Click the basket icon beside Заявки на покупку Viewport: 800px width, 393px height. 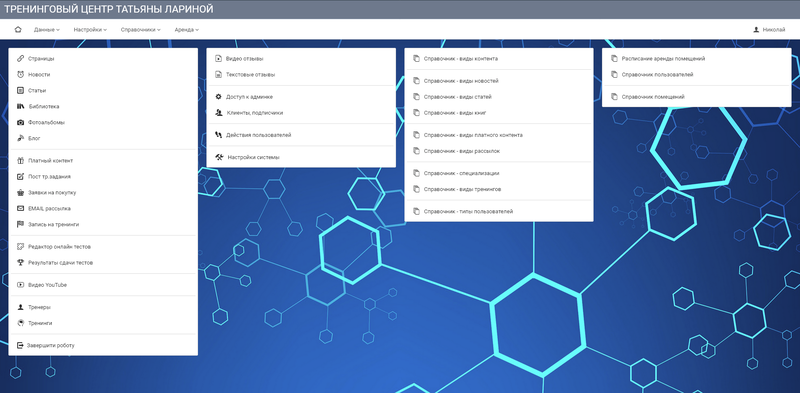(x=20, y=192)
